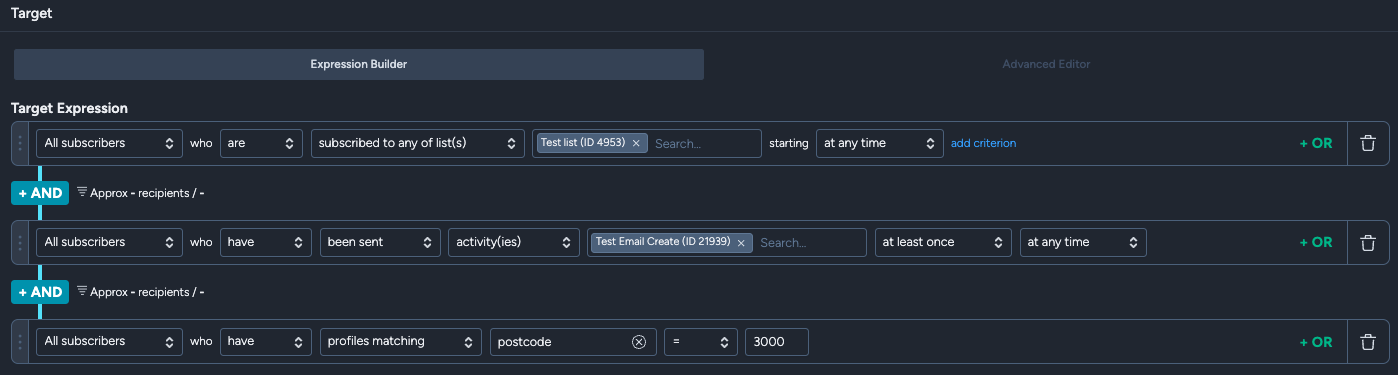Open 'have' dropdown in been sent row
Image resolution: width=1398 pixels, height=375 pixels.
point(266,242)
